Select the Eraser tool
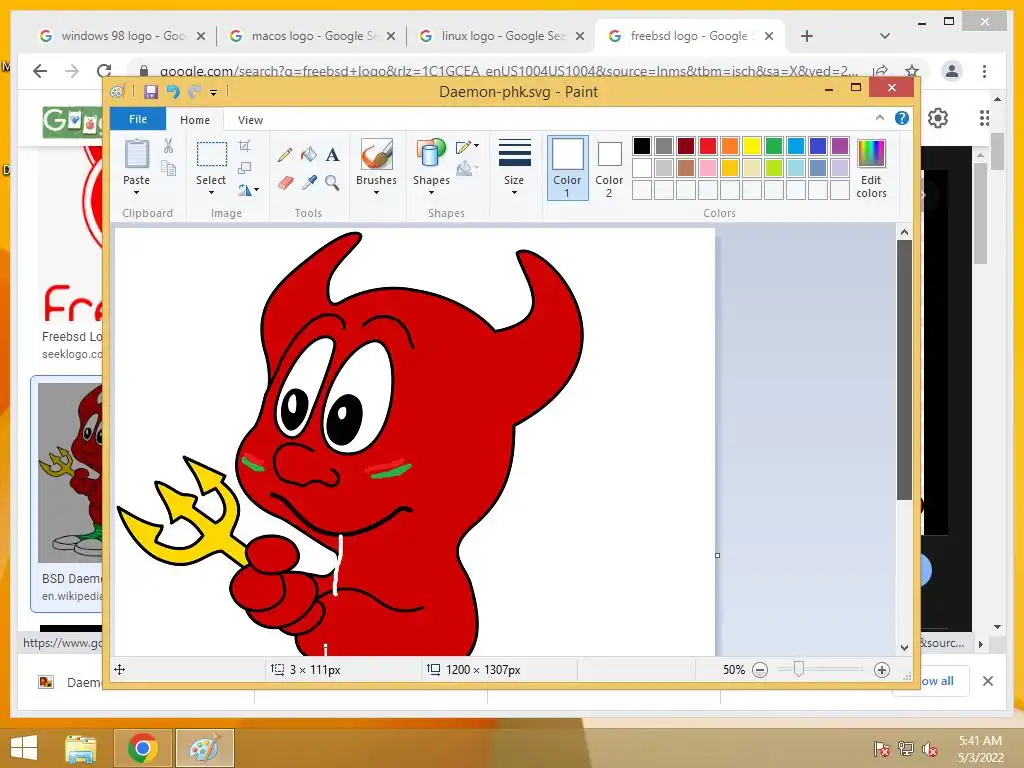 point(285,182)
